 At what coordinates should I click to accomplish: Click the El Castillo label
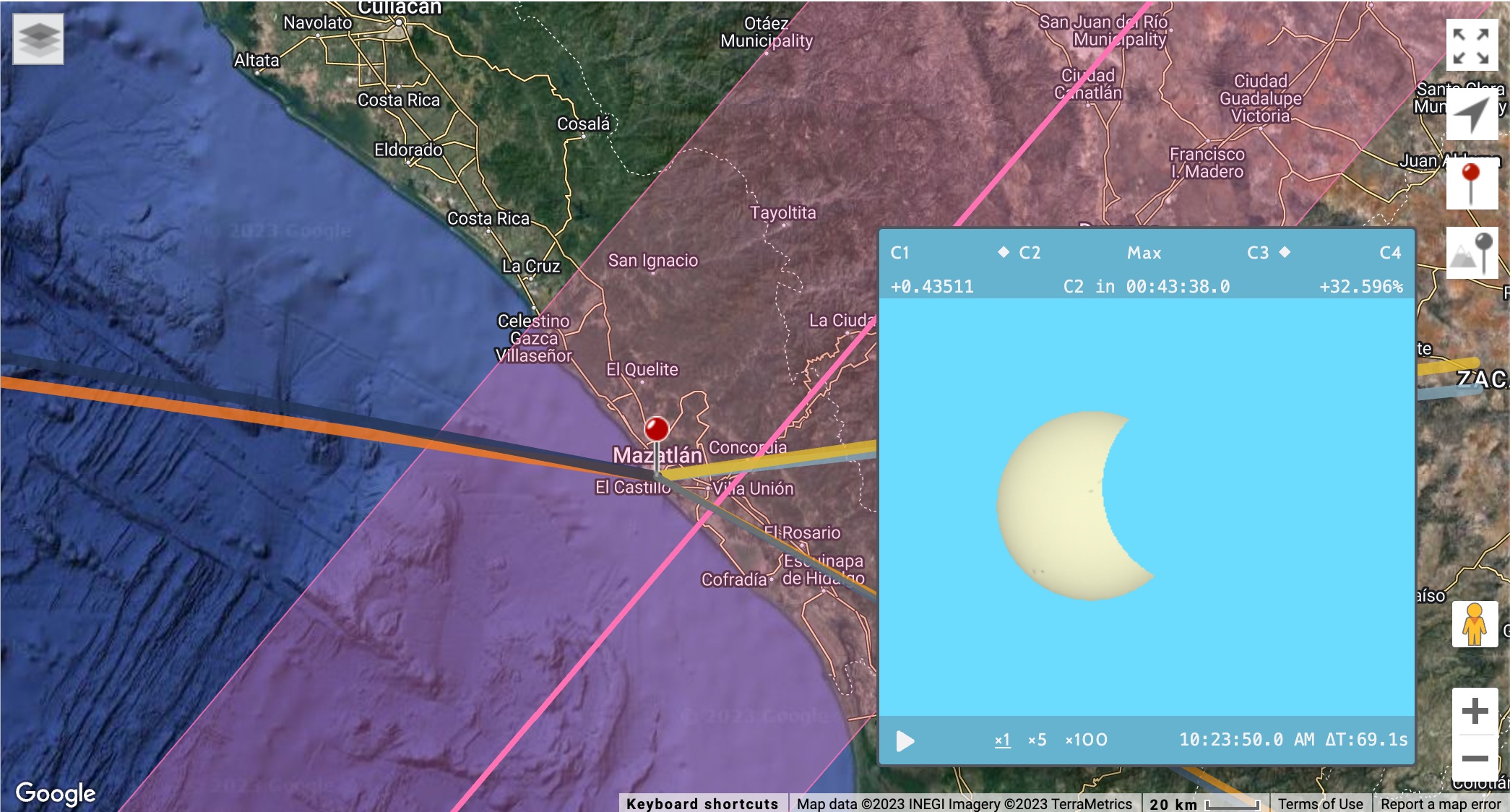(x=633, y=488)
